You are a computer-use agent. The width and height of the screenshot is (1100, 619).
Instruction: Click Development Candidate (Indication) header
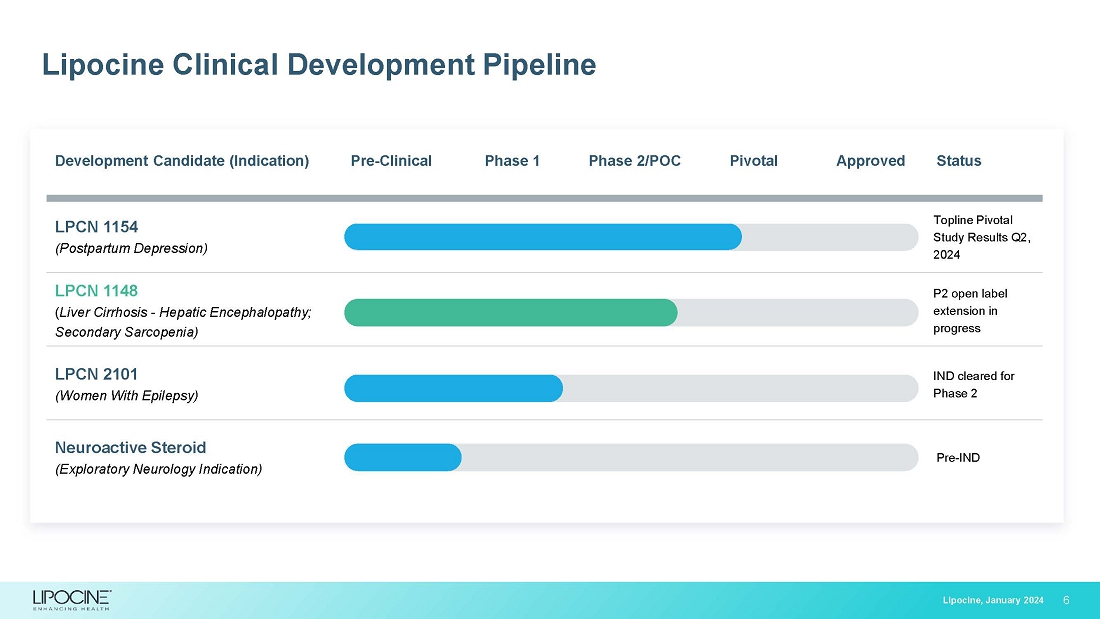[x=182, y=161]
